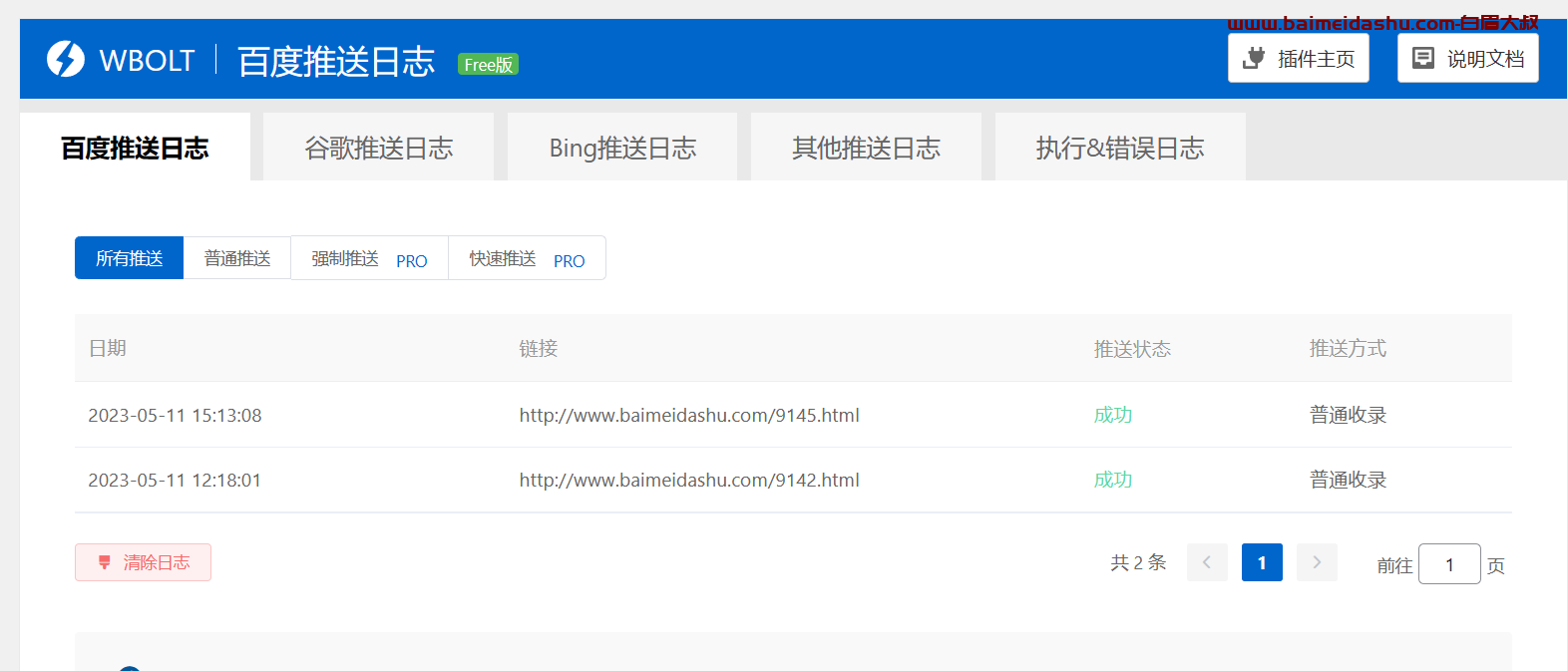The image size is (1568, 671).
Task: Switch to Bing推送日志 tab
Action: (622, 148)
